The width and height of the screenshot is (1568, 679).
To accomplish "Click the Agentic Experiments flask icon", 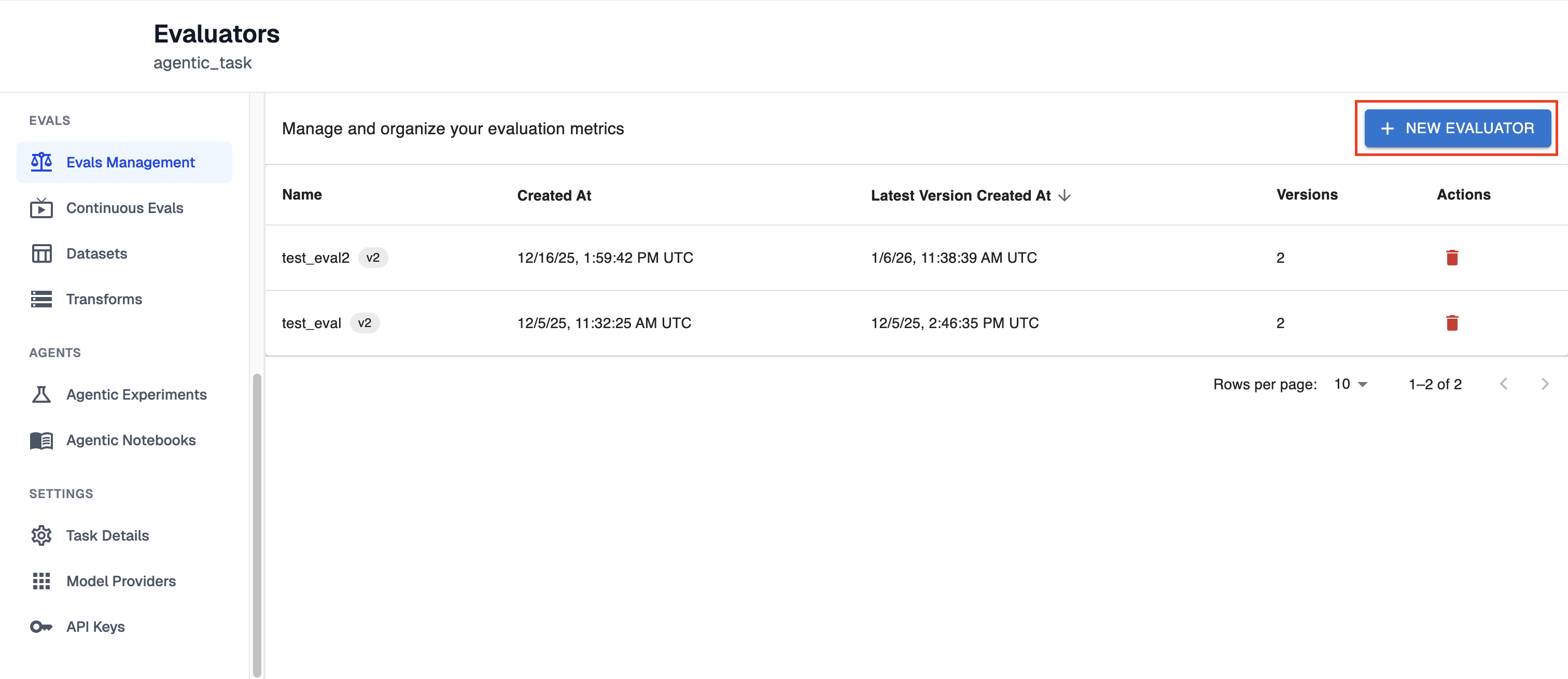I will [41, 394].
